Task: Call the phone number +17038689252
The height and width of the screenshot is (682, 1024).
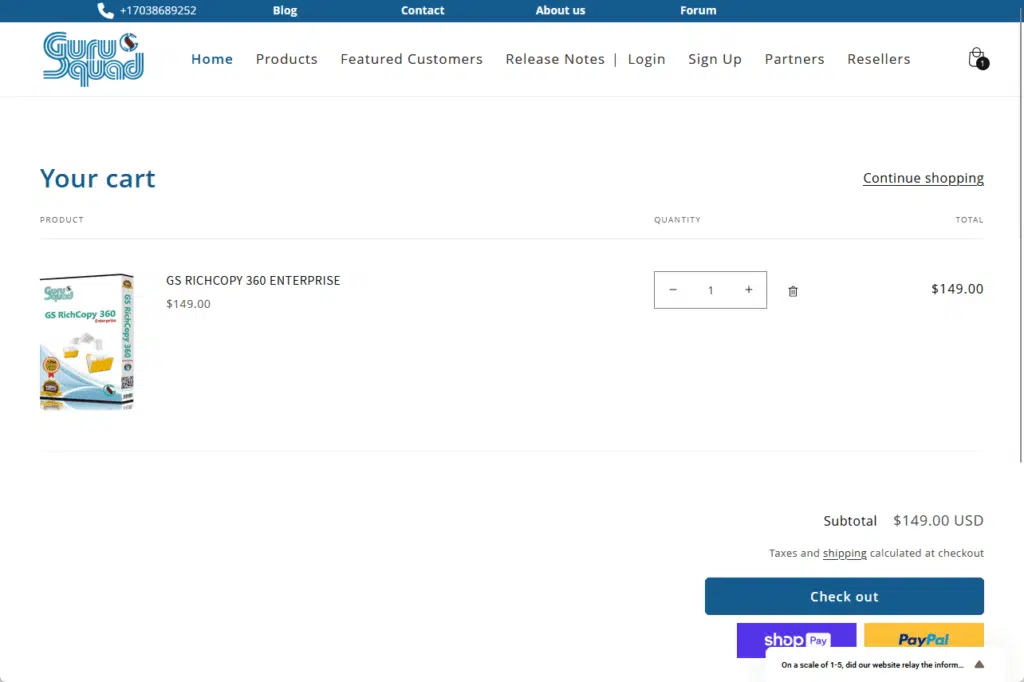Action: tap(158, 10)
